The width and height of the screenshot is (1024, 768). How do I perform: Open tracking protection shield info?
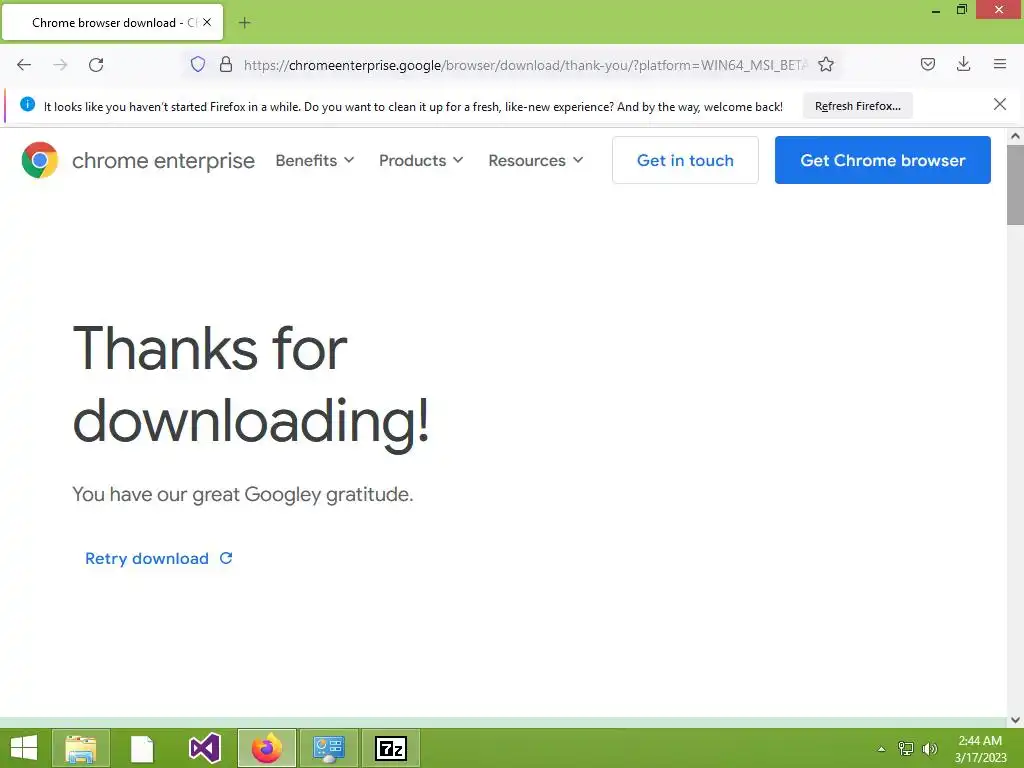point(198,65)
